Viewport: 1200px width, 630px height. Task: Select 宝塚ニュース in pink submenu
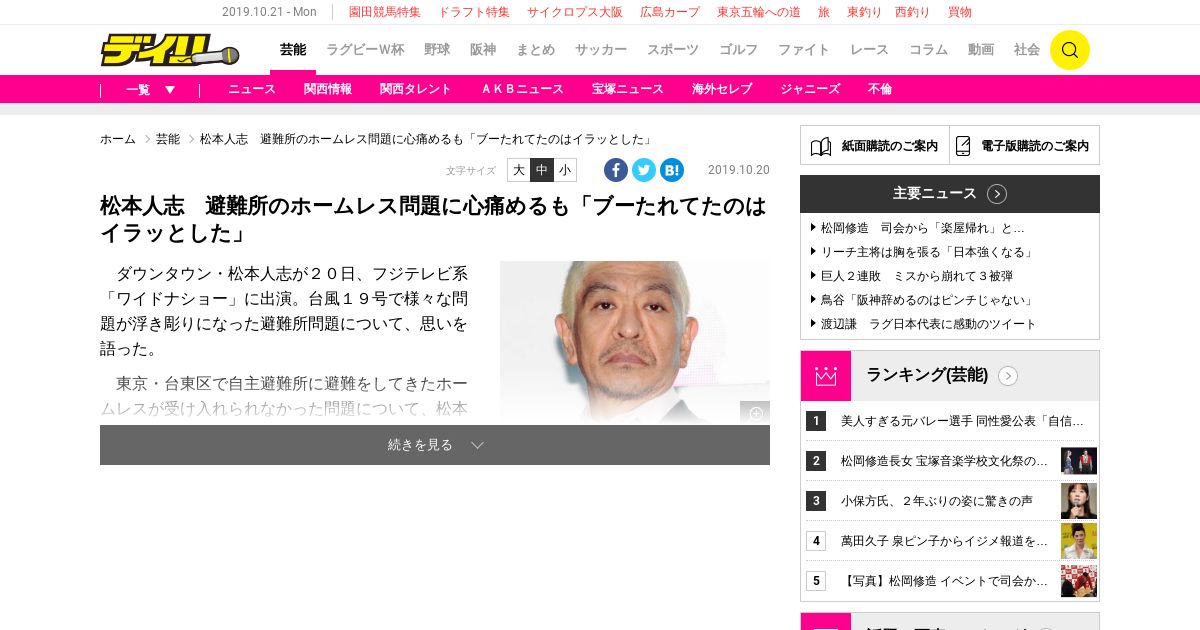pos(628,89)
